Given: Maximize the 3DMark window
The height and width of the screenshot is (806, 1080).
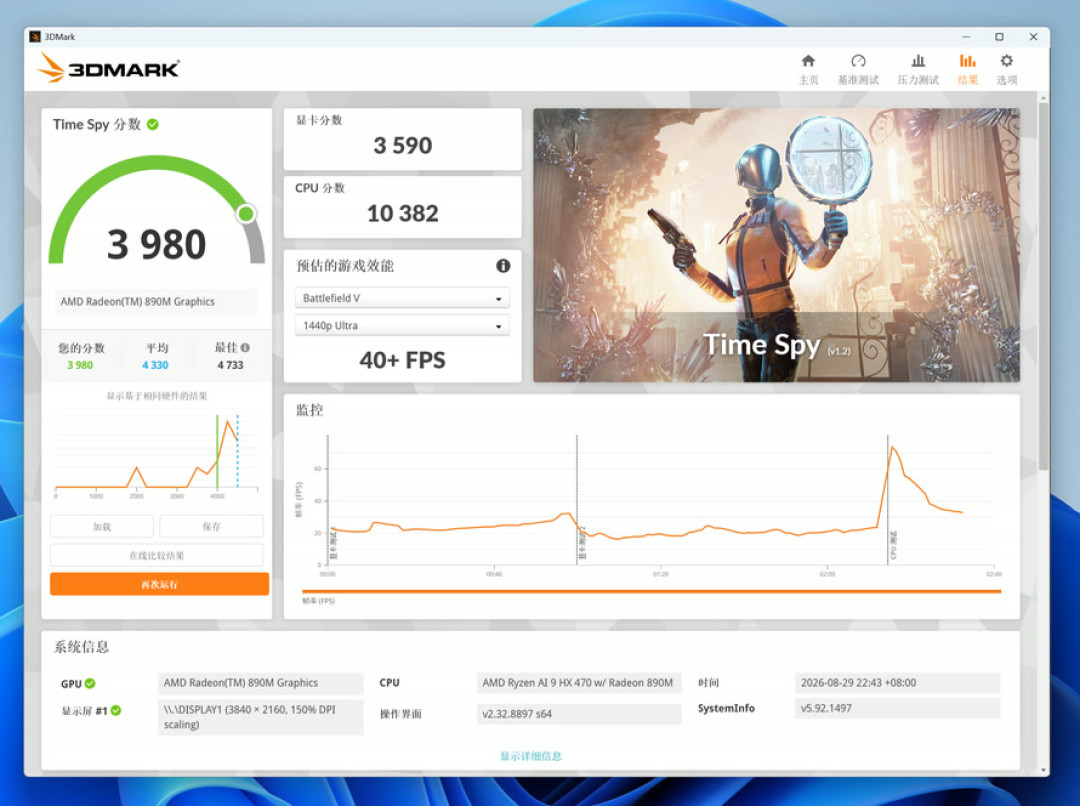Looking at the screenshot, I should click(999, 37).
